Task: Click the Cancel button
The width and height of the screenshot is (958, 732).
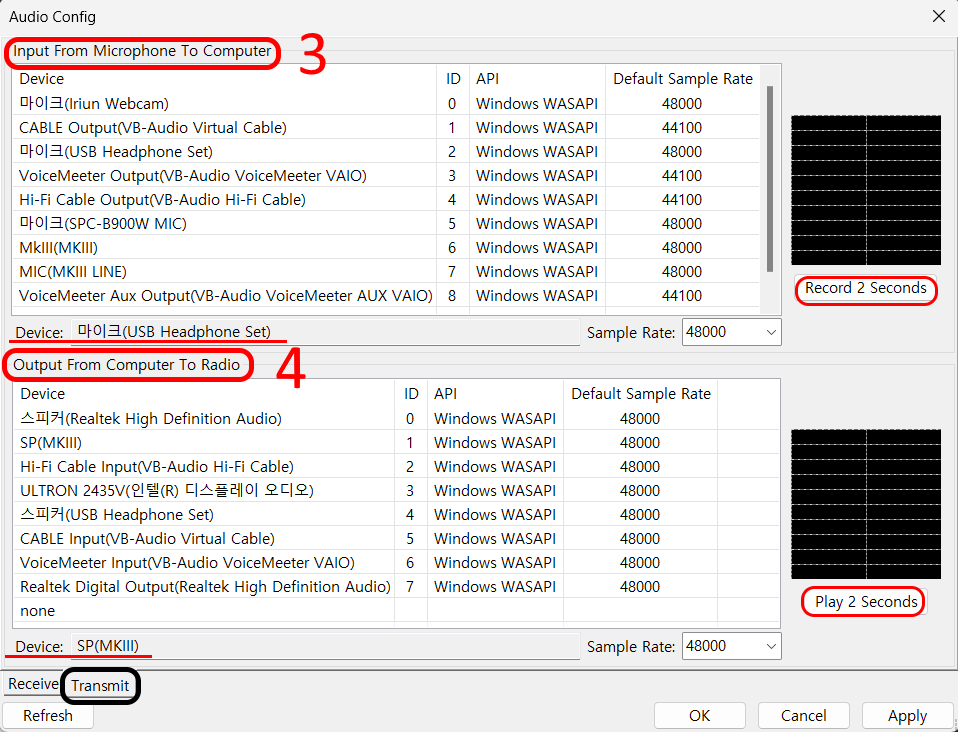Action: point(803,715)
